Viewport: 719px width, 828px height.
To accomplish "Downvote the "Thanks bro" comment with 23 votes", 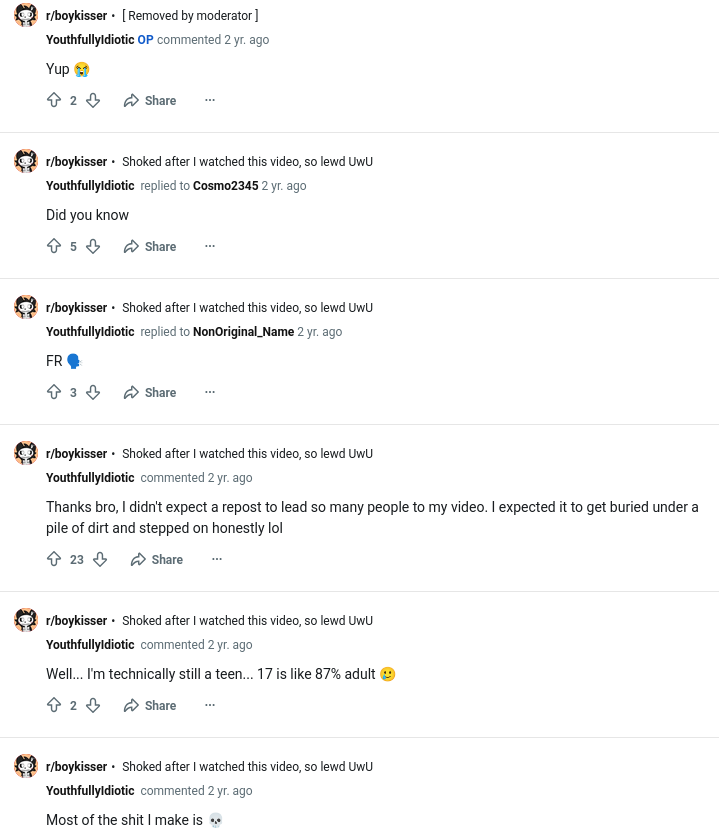I will tap(100, 559).
